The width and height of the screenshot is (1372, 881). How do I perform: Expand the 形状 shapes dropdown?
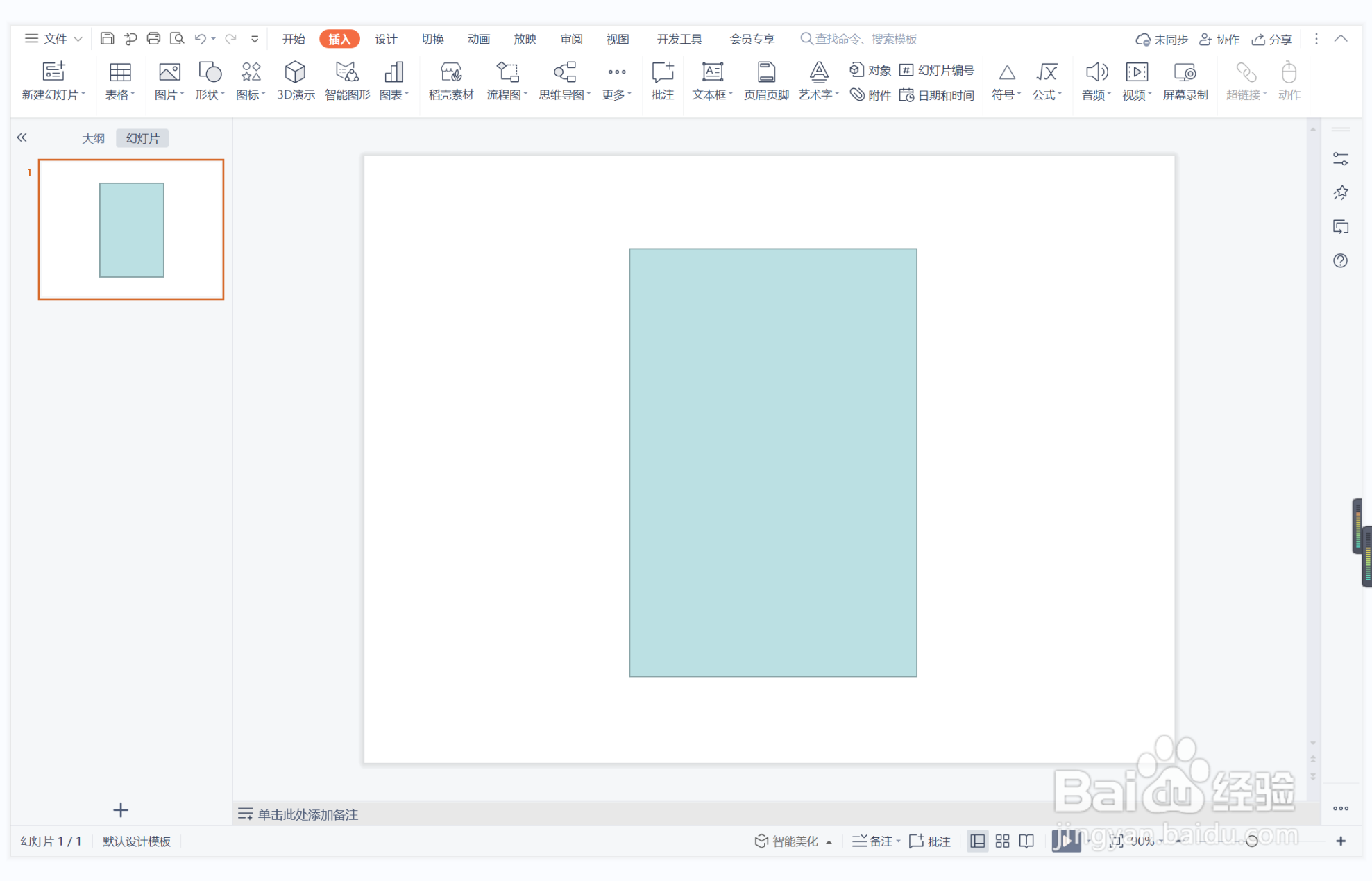[210, 94]
